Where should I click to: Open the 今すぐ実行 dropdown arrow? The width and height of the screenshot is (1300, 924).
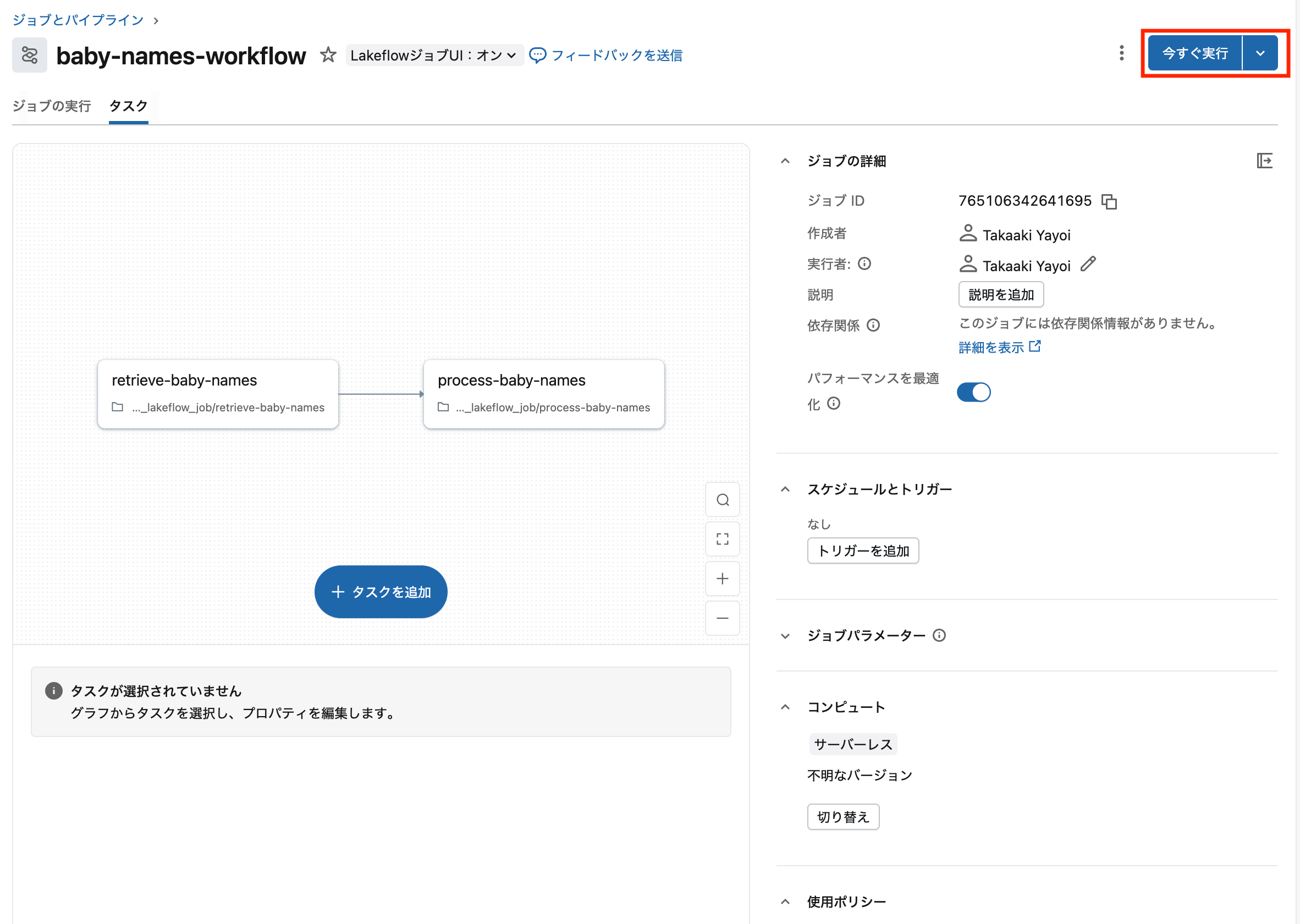[1261, 52]
